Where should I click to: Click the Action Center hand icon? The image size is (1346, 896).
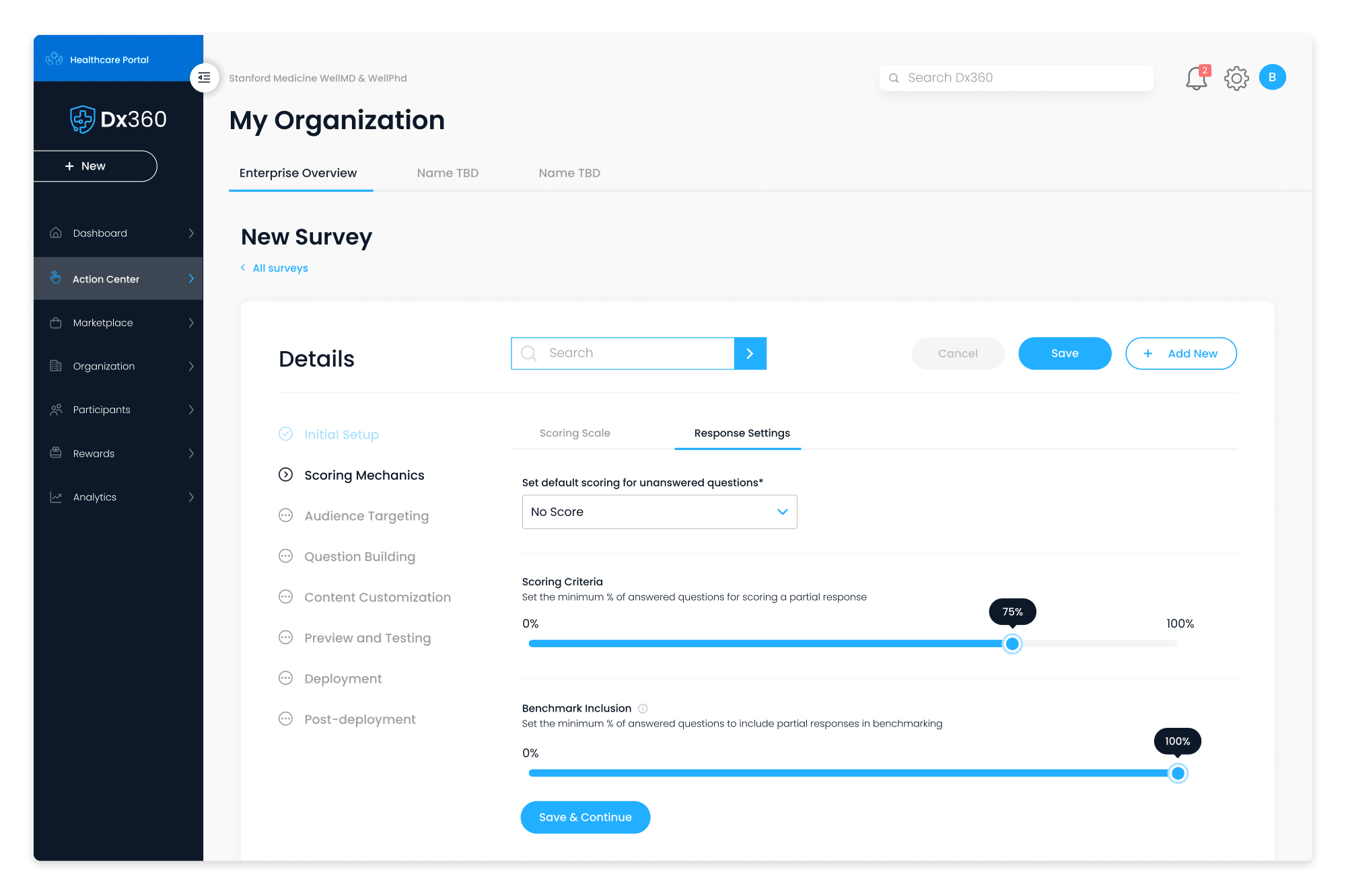coord(56,278)
